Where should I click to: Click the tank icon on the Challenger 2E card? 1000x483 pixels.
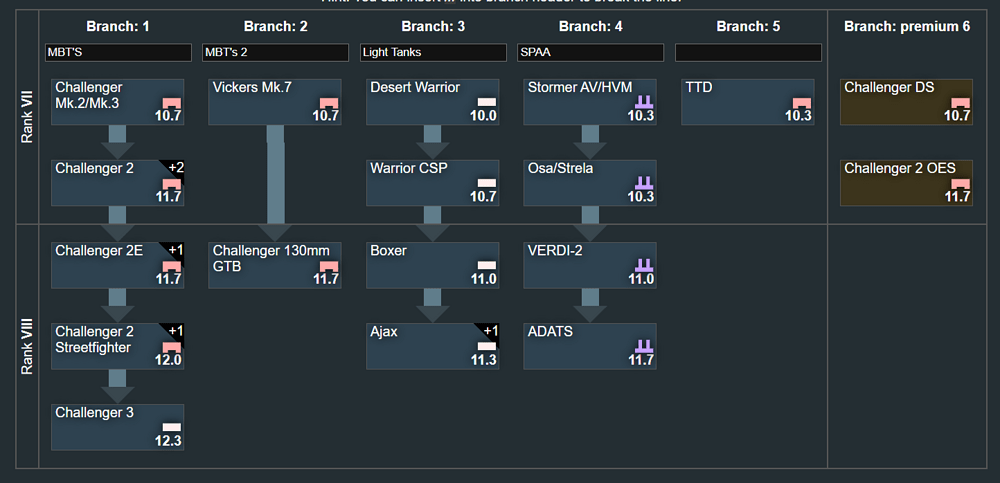pos(172,266)
